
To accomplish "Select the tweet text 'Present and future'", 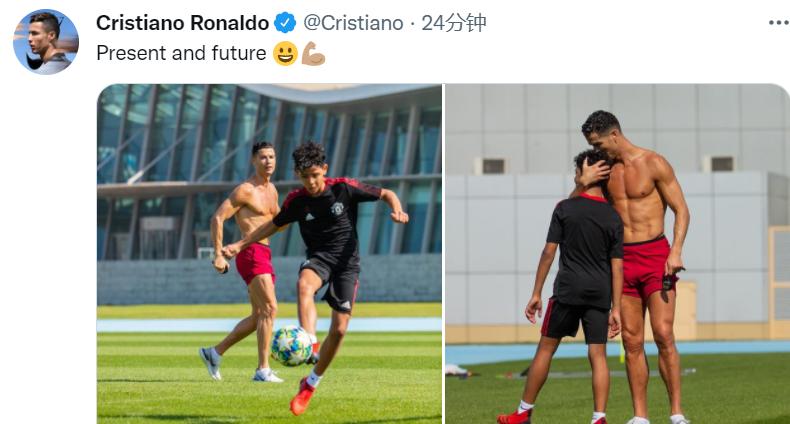I will pos(181,53).
